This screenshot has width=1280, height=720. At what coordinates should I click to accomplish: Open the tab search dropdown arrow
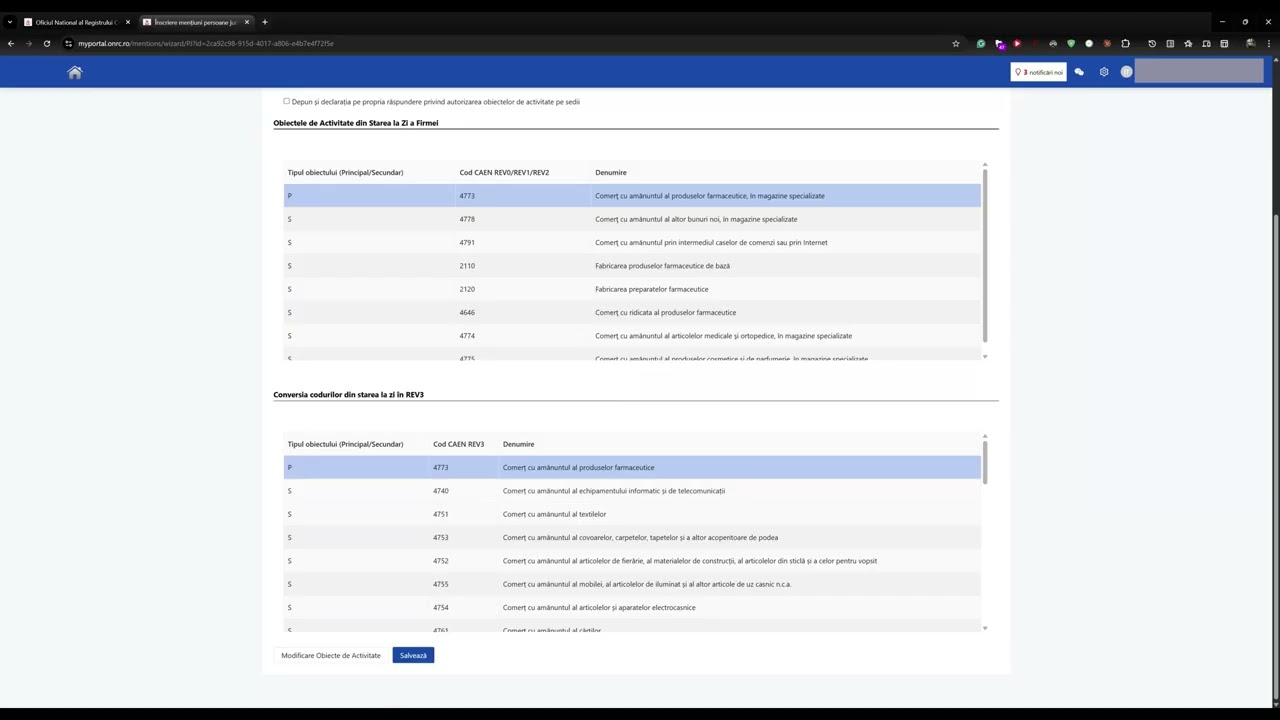(9, 22)
